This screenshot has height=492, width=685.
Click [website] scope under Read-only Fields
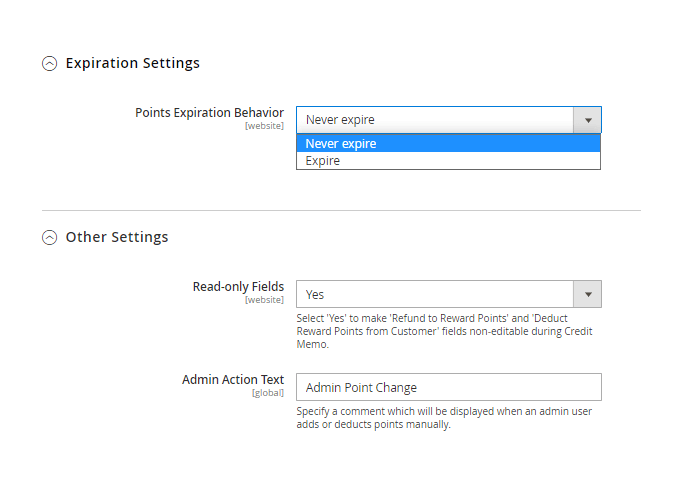pos(264,300)
